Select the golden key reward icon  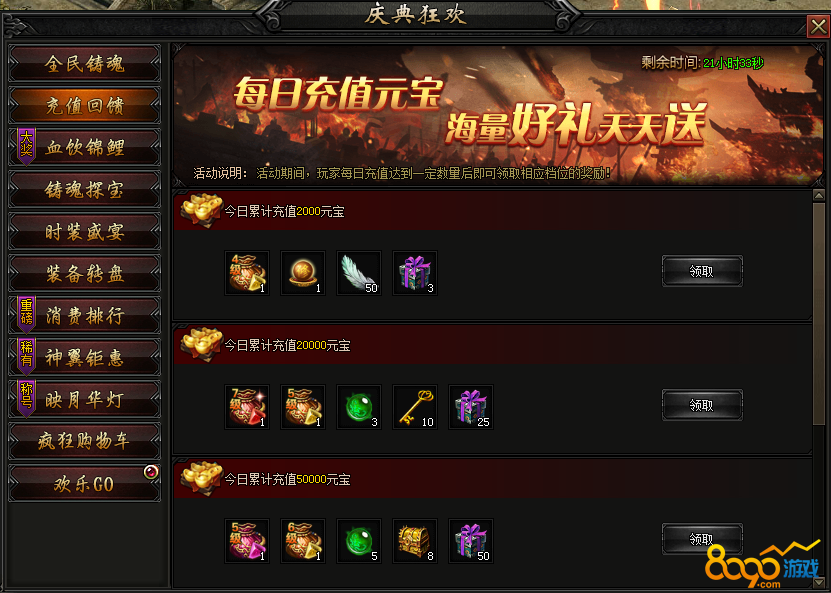click(x=415, y=407)
